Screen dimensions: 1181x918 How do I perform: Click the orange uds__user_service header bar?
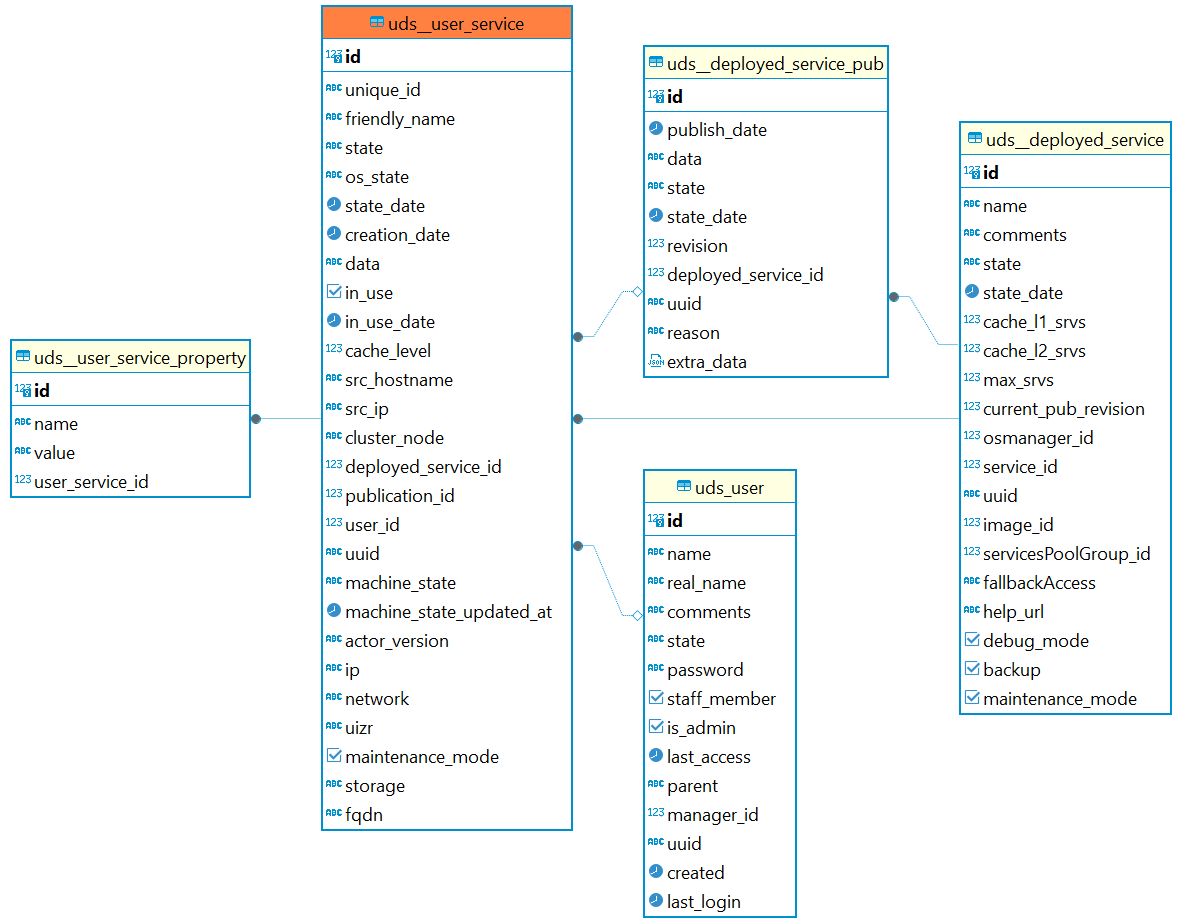pos(447,23)
